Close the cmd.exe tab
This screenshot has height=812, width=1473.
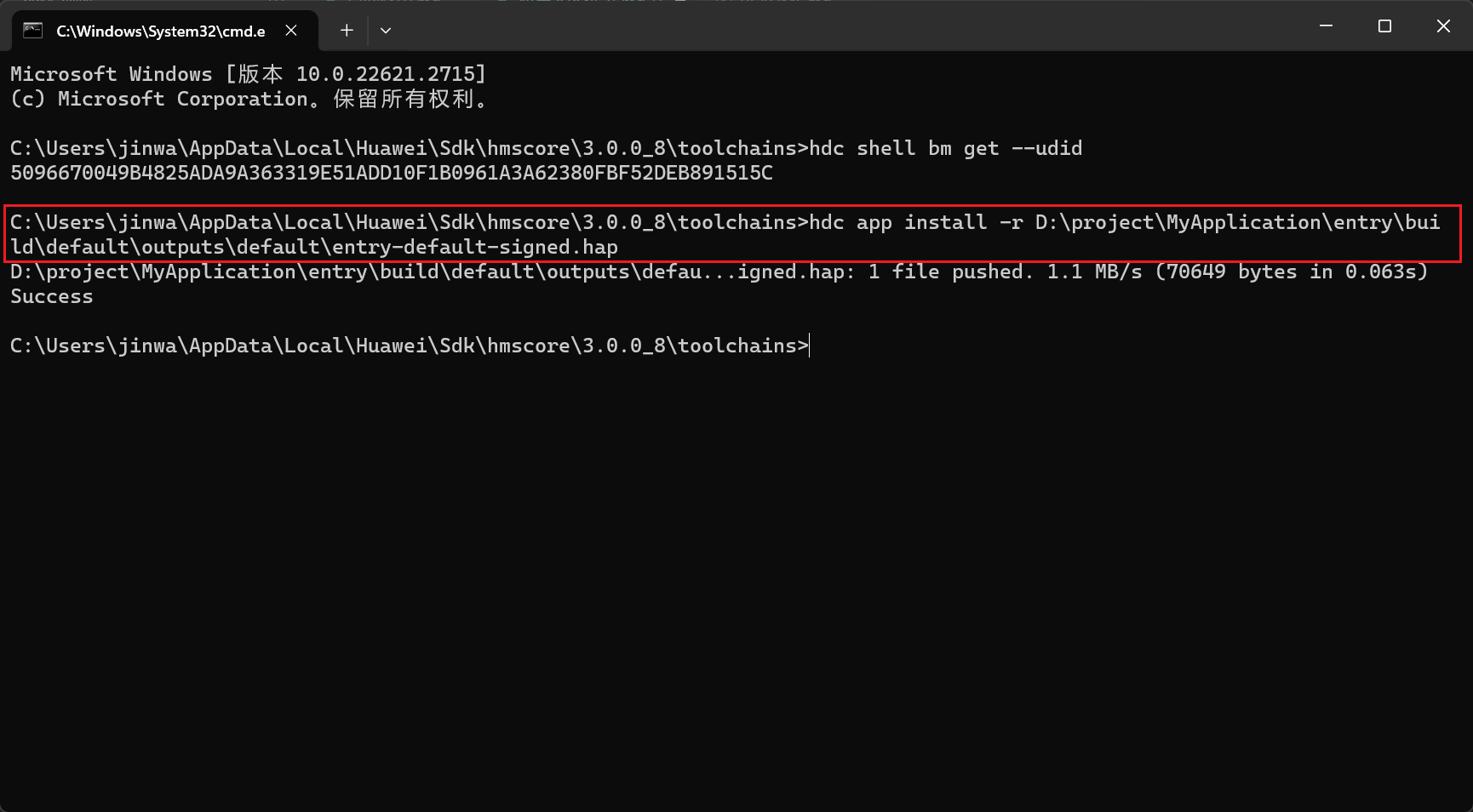pos(291,31)
